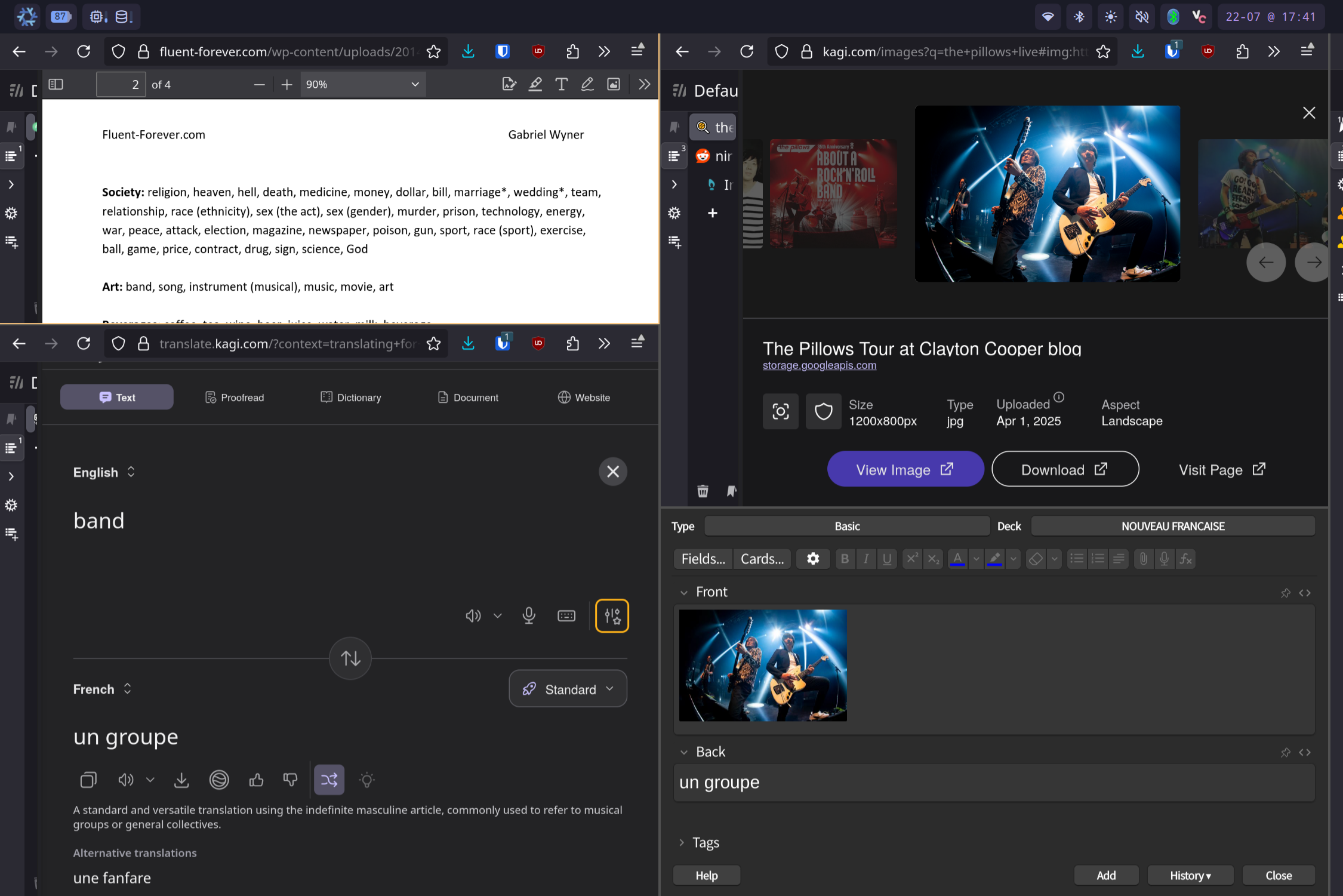Open Anki editor gear options

(x=813, y=559)
